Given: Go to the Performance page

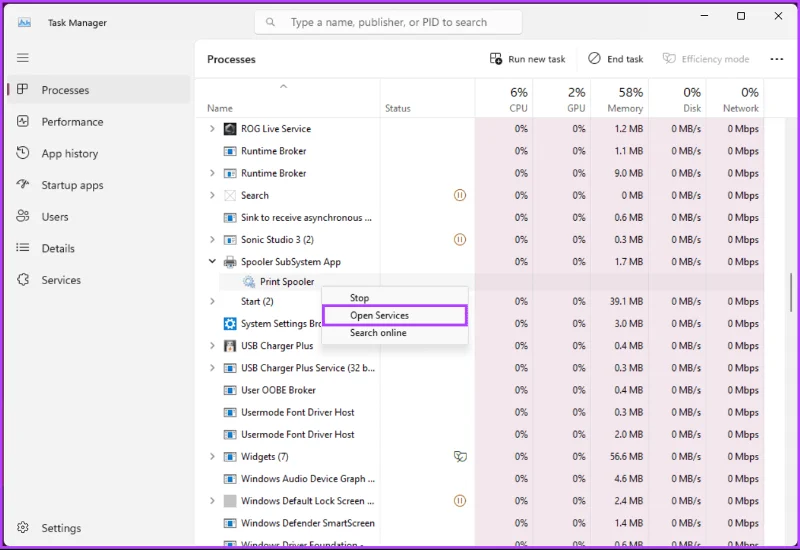Looking at the screenshot, I should [x=98, y=121].
